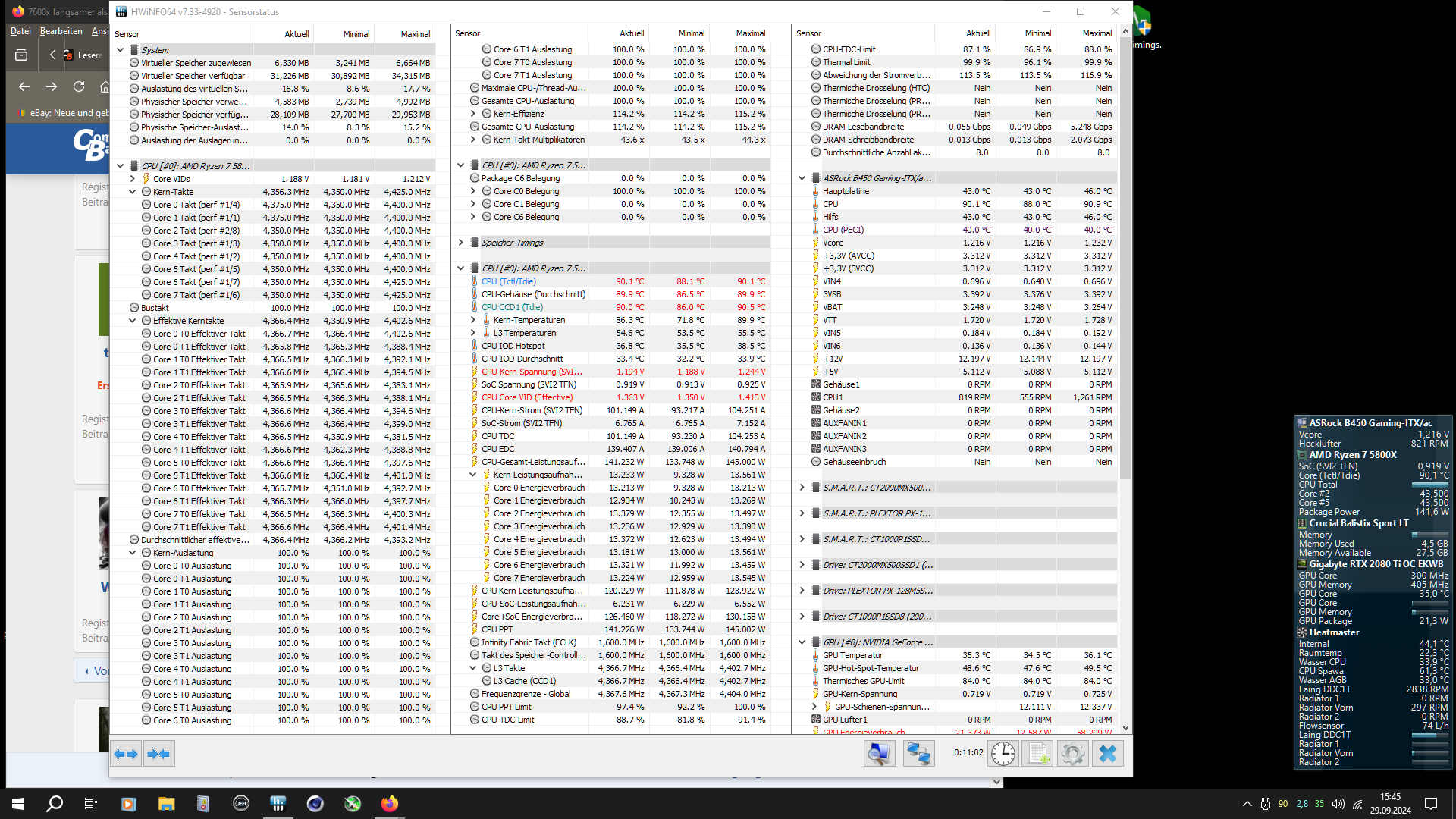This screenshot has height=819, width=1456.
Task: Open the Bearbeiten menu
Action: coord(61,31)
